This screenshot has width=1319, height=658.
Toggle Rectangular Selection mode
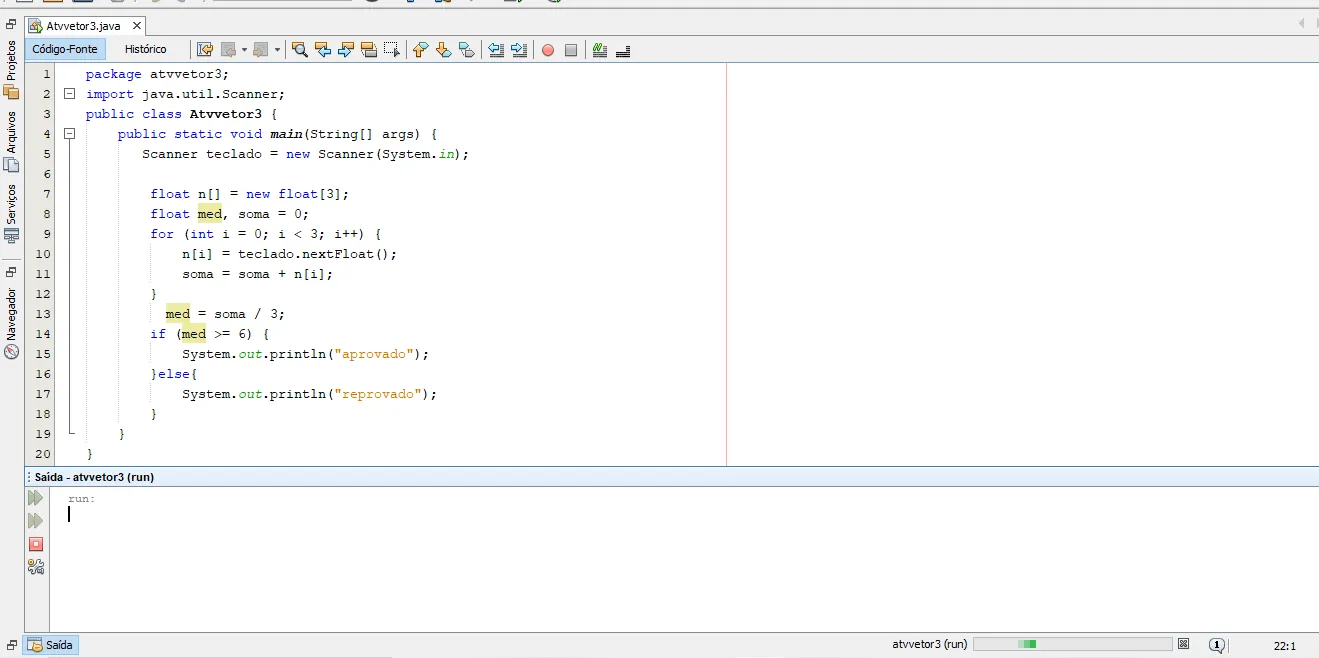point(392,50)
